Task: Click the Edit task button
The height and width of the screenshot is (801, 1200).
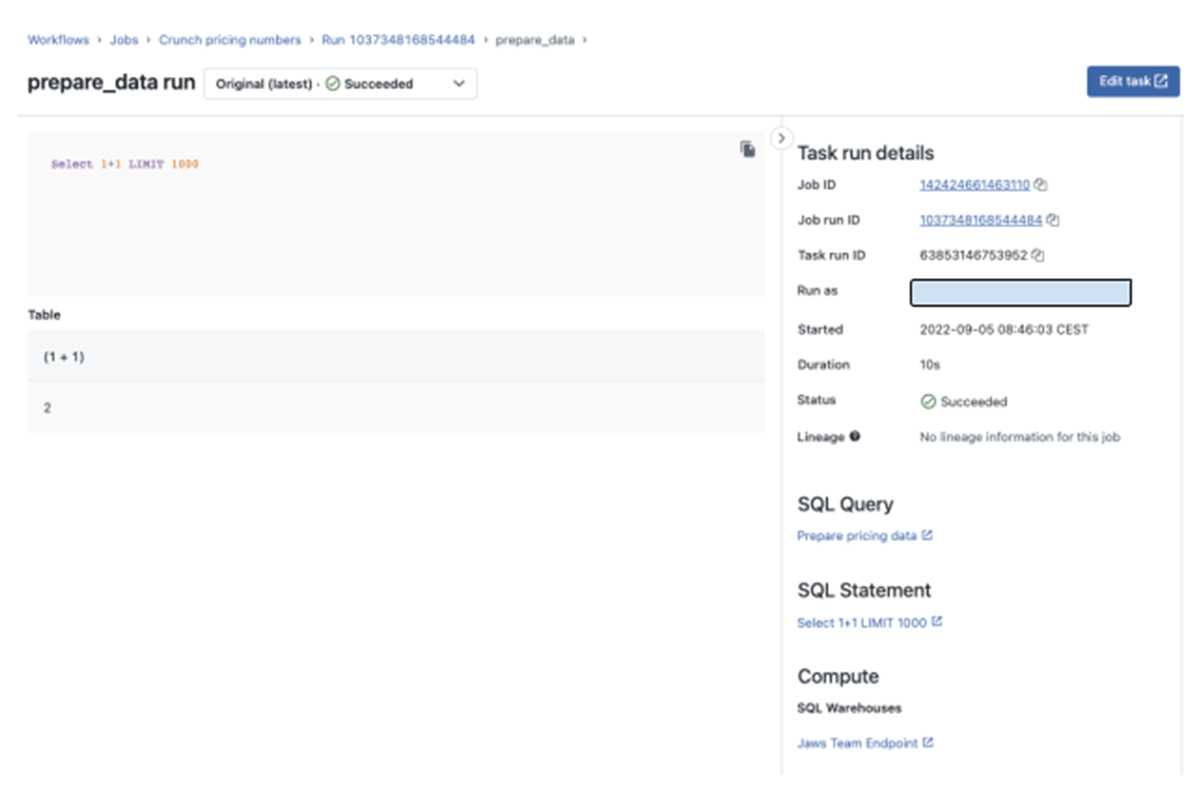Action: (x=1133, y=82)
